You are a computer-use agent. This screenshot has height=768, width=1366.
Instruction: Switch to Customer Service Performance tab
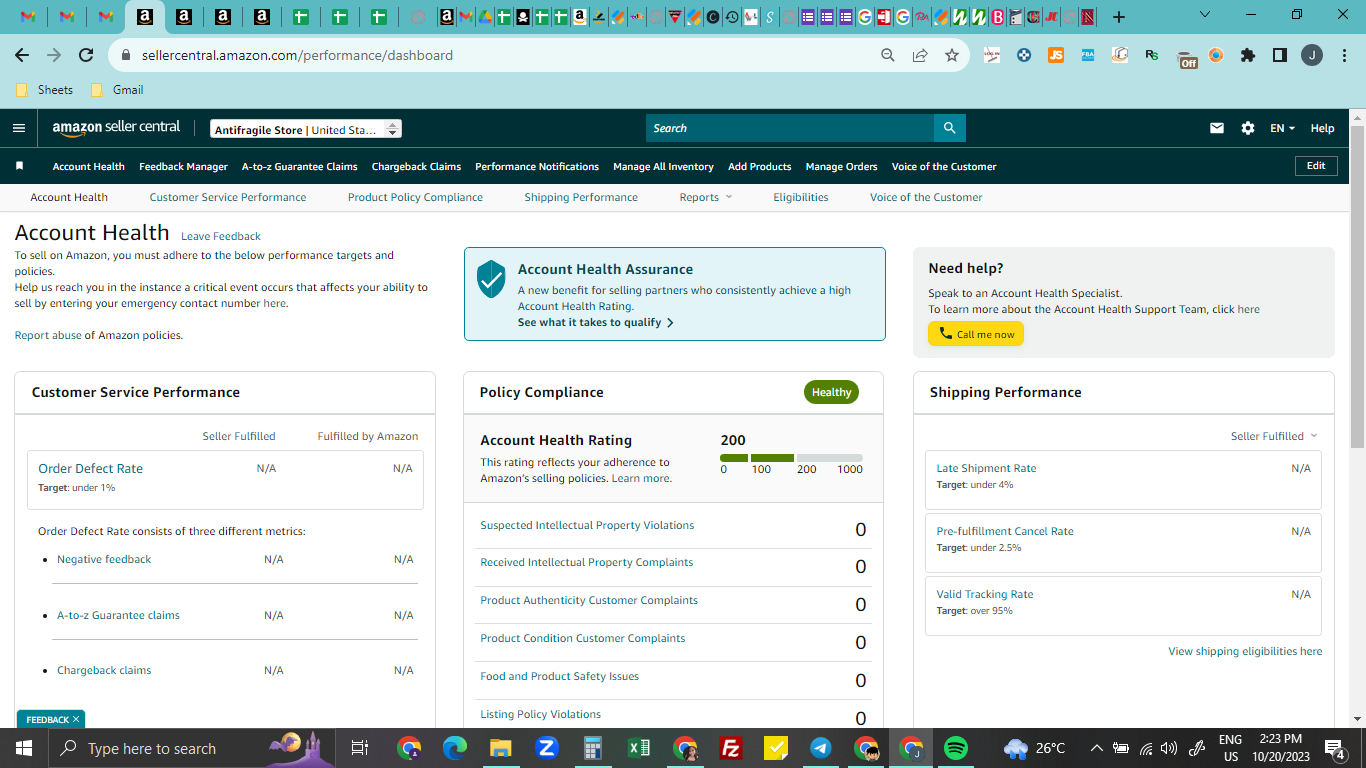(x=228, y=197)
